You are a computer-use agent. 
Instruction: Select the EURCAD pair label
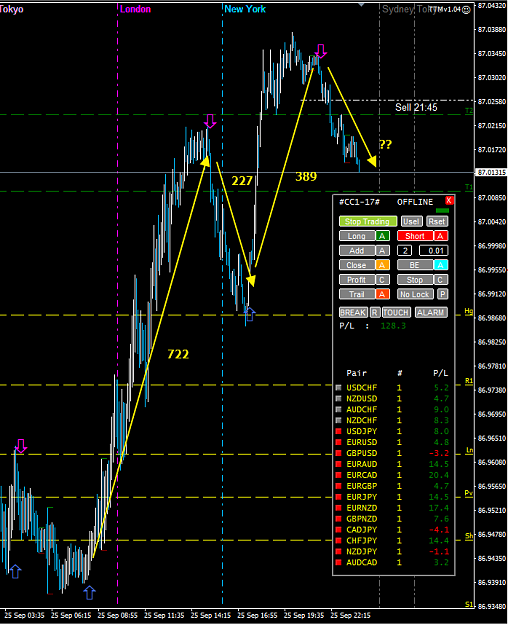tap(361, 475)
